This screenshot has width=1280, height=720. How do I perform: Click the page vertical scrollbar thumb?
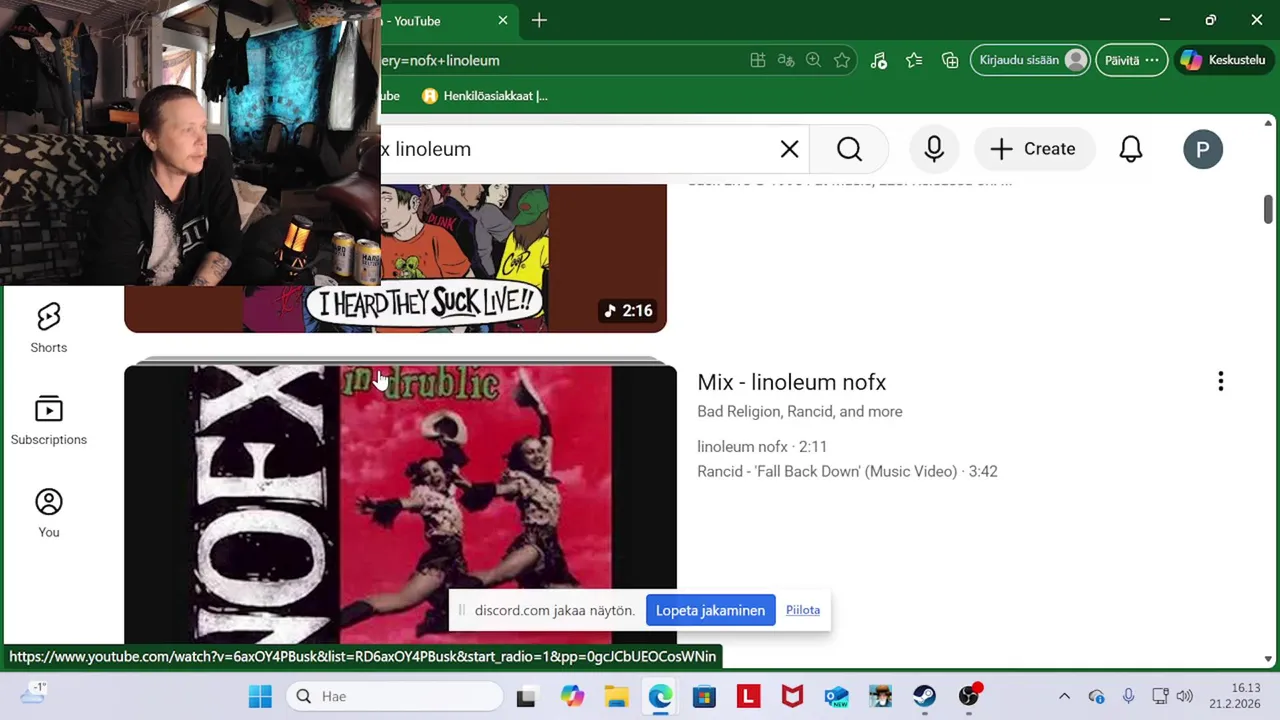[1268, 208]
